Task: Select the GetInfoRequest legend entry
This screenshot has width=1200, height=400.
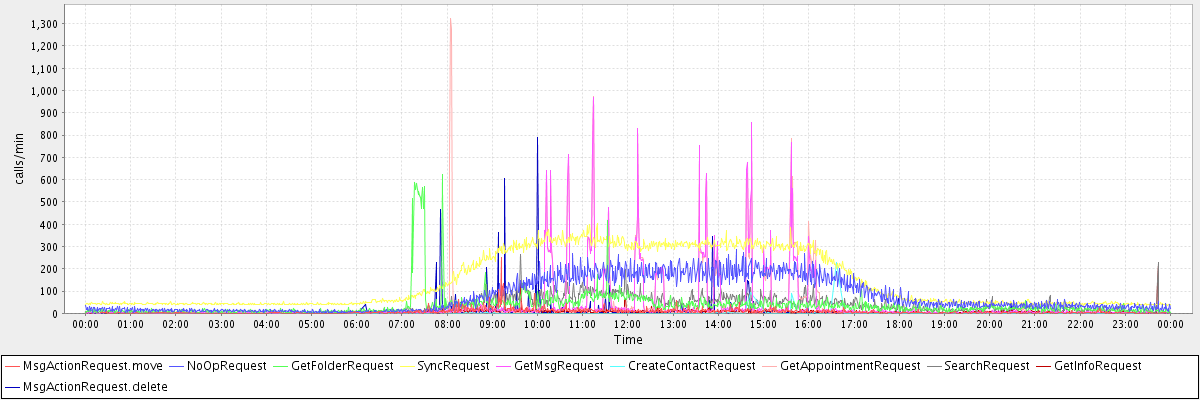Action: coord(1097,366)
